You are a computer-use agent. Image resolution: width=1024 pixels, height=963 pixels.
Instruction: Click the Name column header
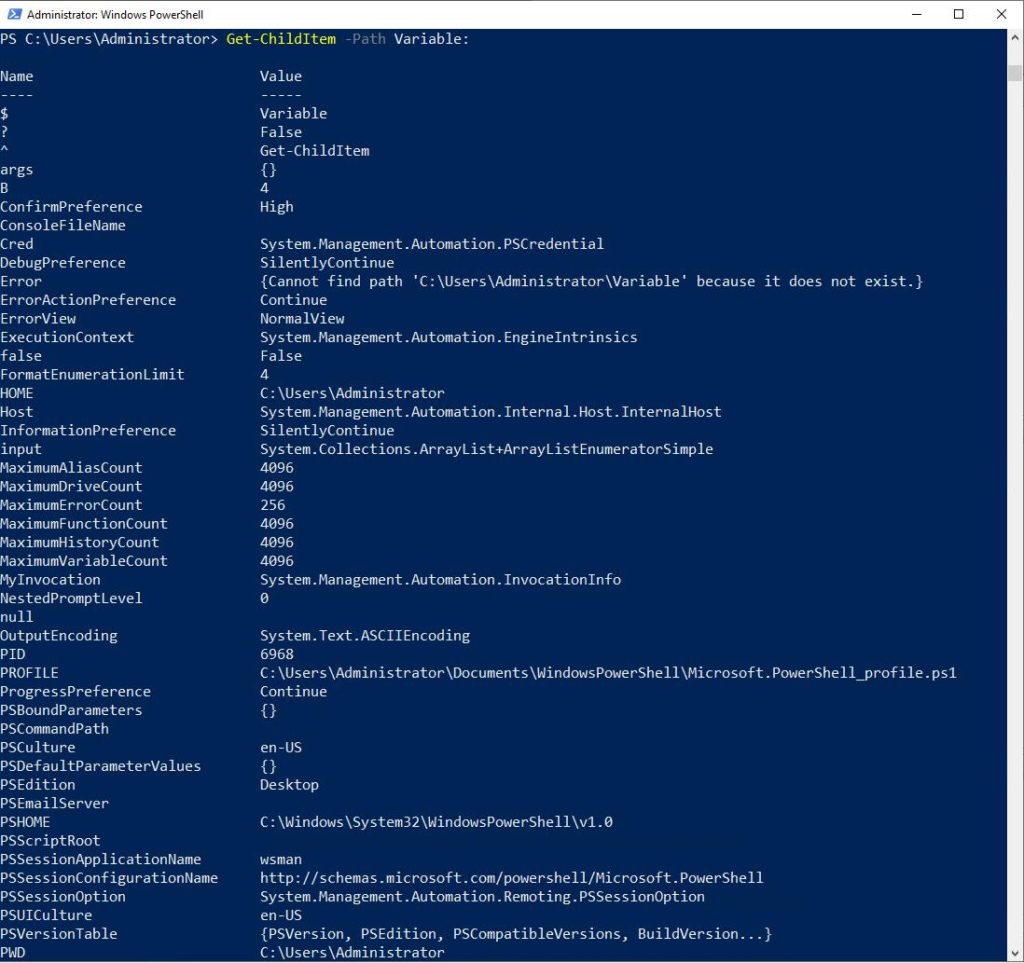17,76
